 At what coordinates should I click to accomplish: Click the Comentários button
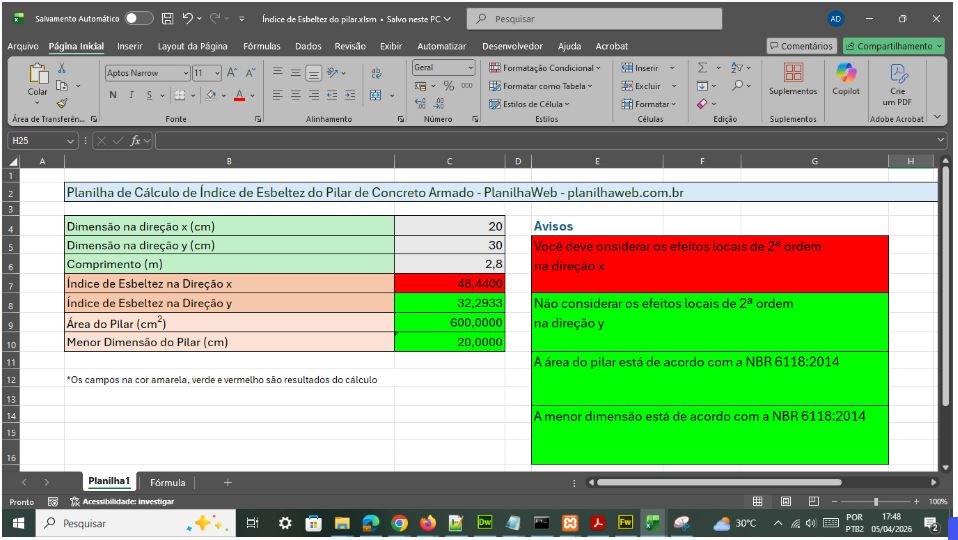801,46
